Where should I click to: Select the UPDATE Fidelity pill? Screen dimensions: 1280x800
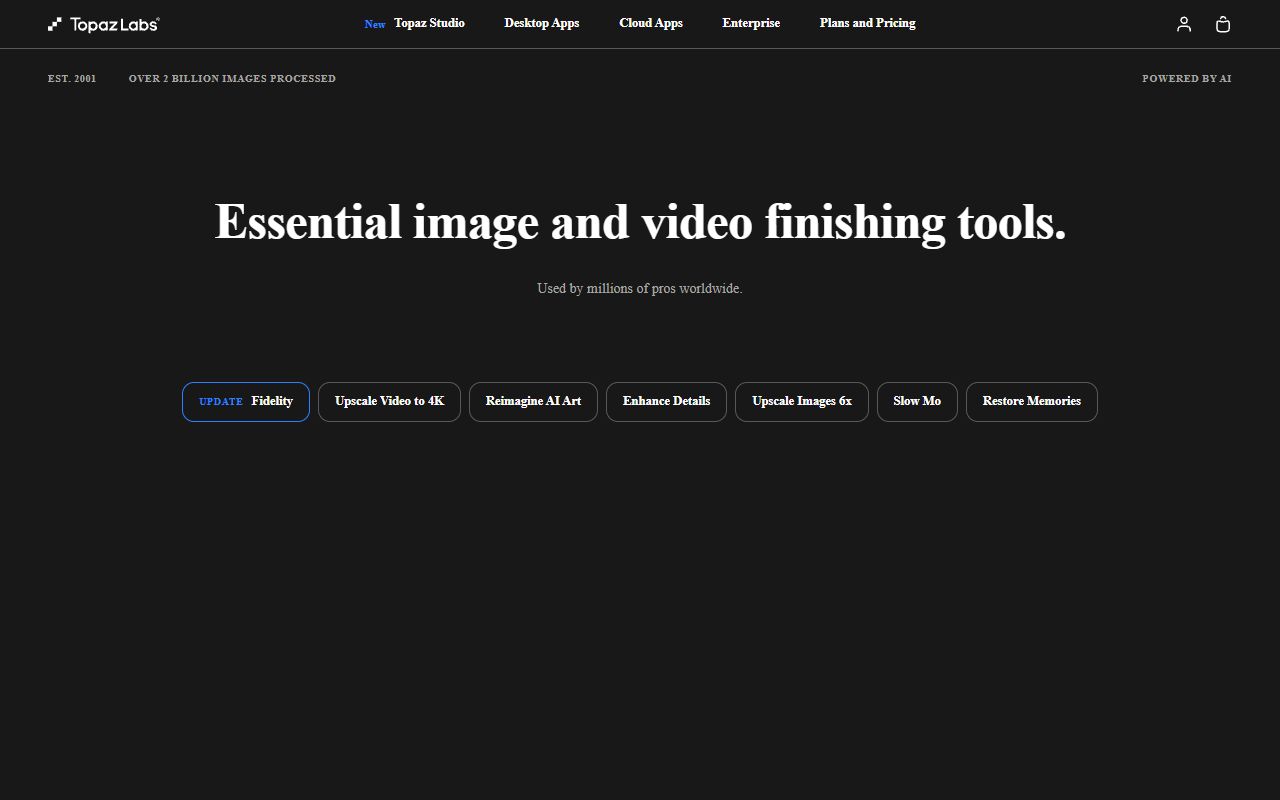(x=245, y=401)
